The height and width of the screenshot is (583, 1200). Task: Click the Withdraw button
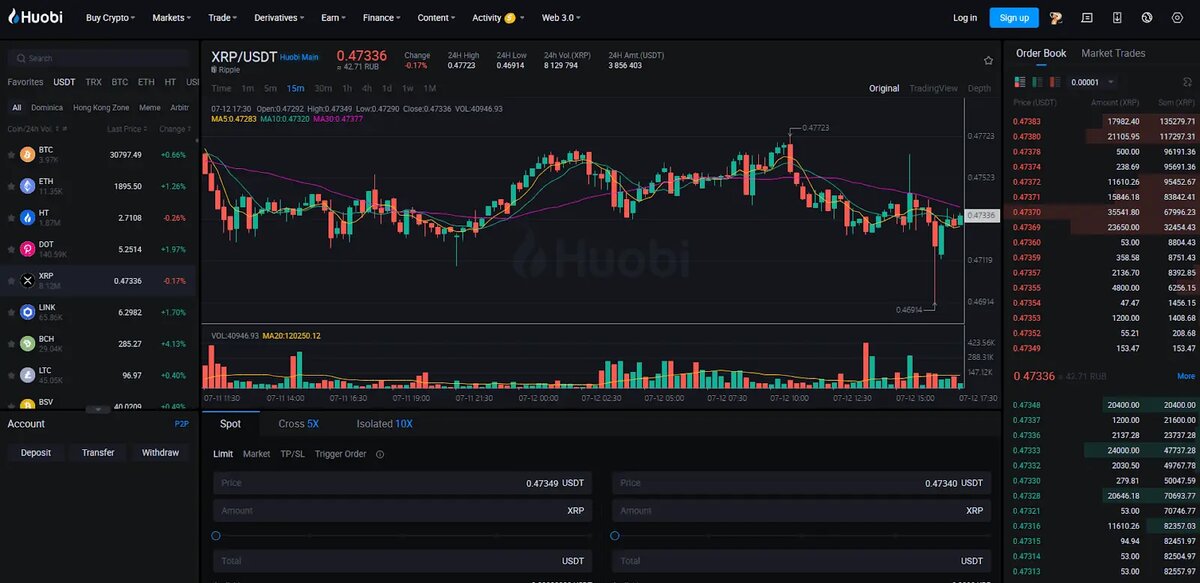[160, 453]
